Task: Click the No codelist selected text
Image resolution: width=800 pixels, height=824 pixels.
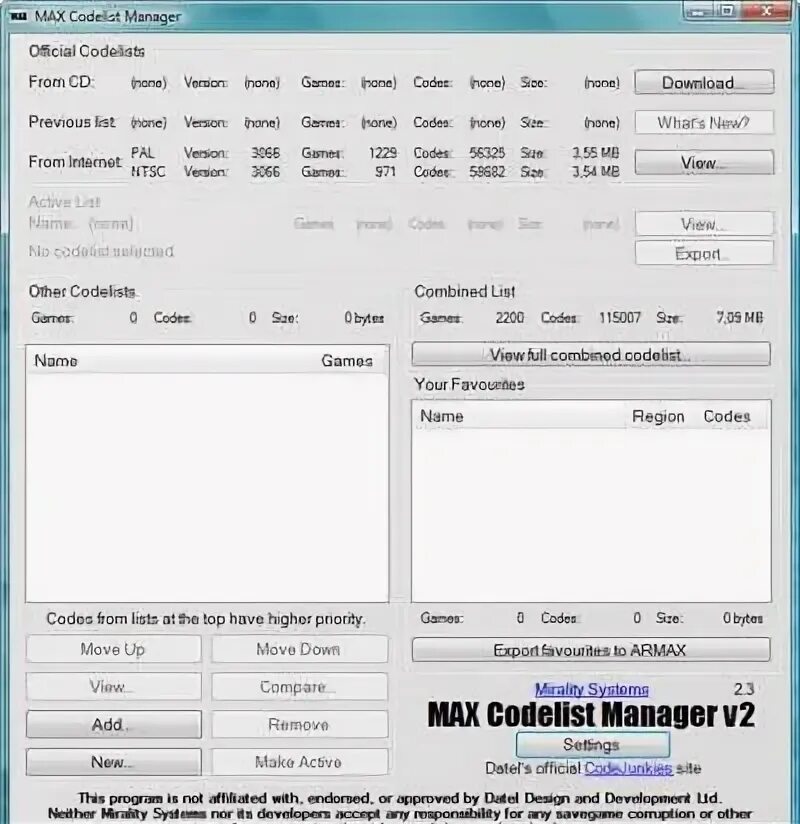Action: point(101,251)
